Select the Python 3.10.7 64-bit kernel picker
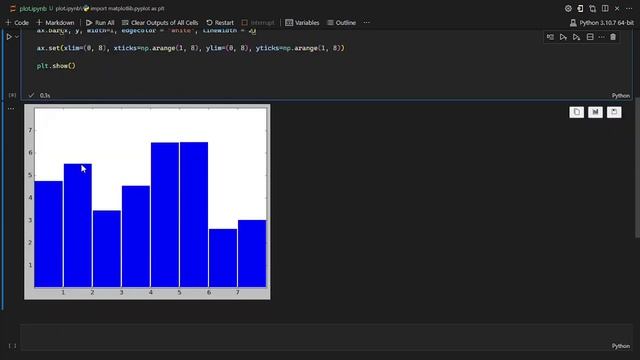 tap(602, 22)
